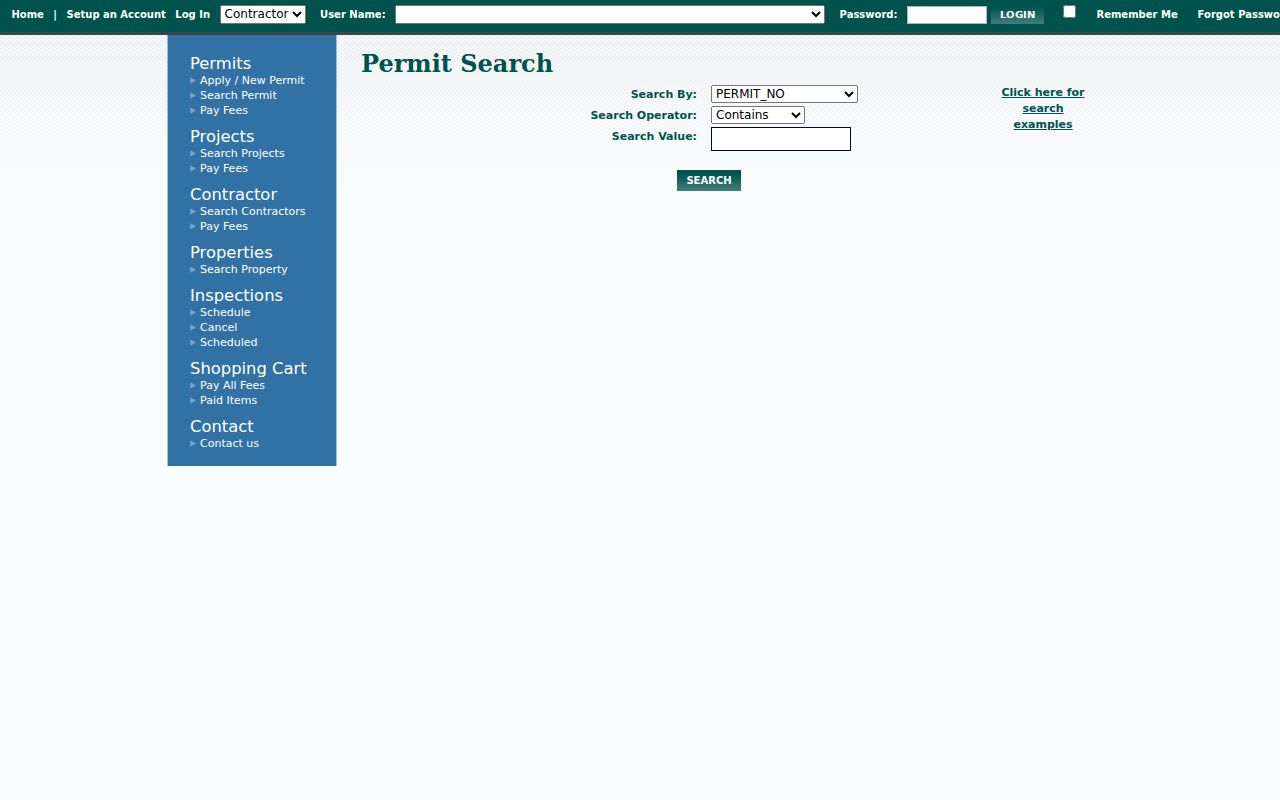The height and width of the screenshot is (800, 1280).
Task: Open Cancel under Inspections
Action: (218, 327)
